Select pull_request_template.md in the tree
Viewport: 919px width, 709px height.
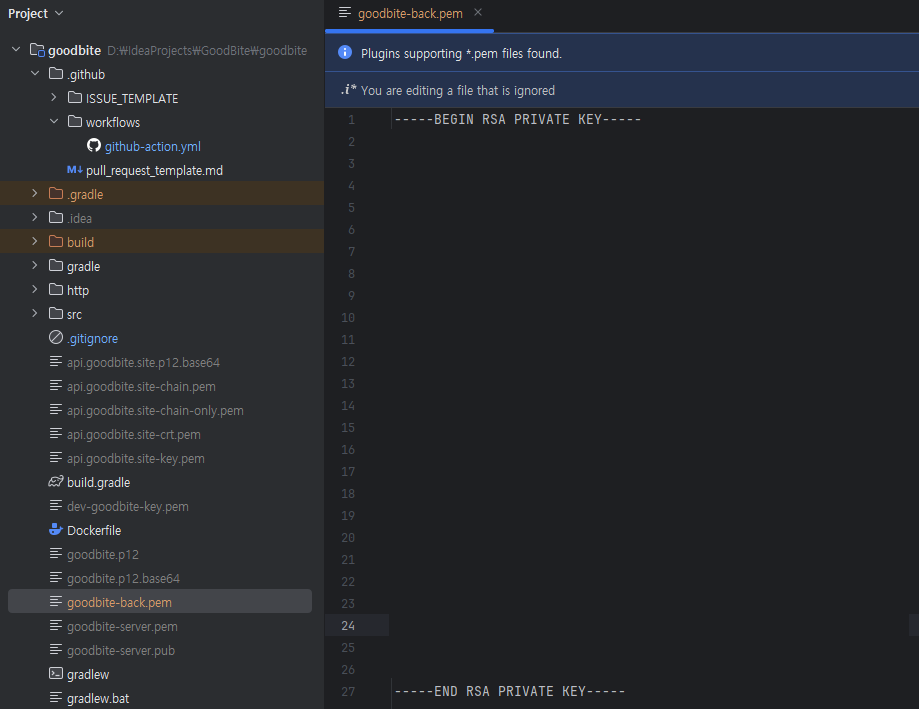[154, 171]
